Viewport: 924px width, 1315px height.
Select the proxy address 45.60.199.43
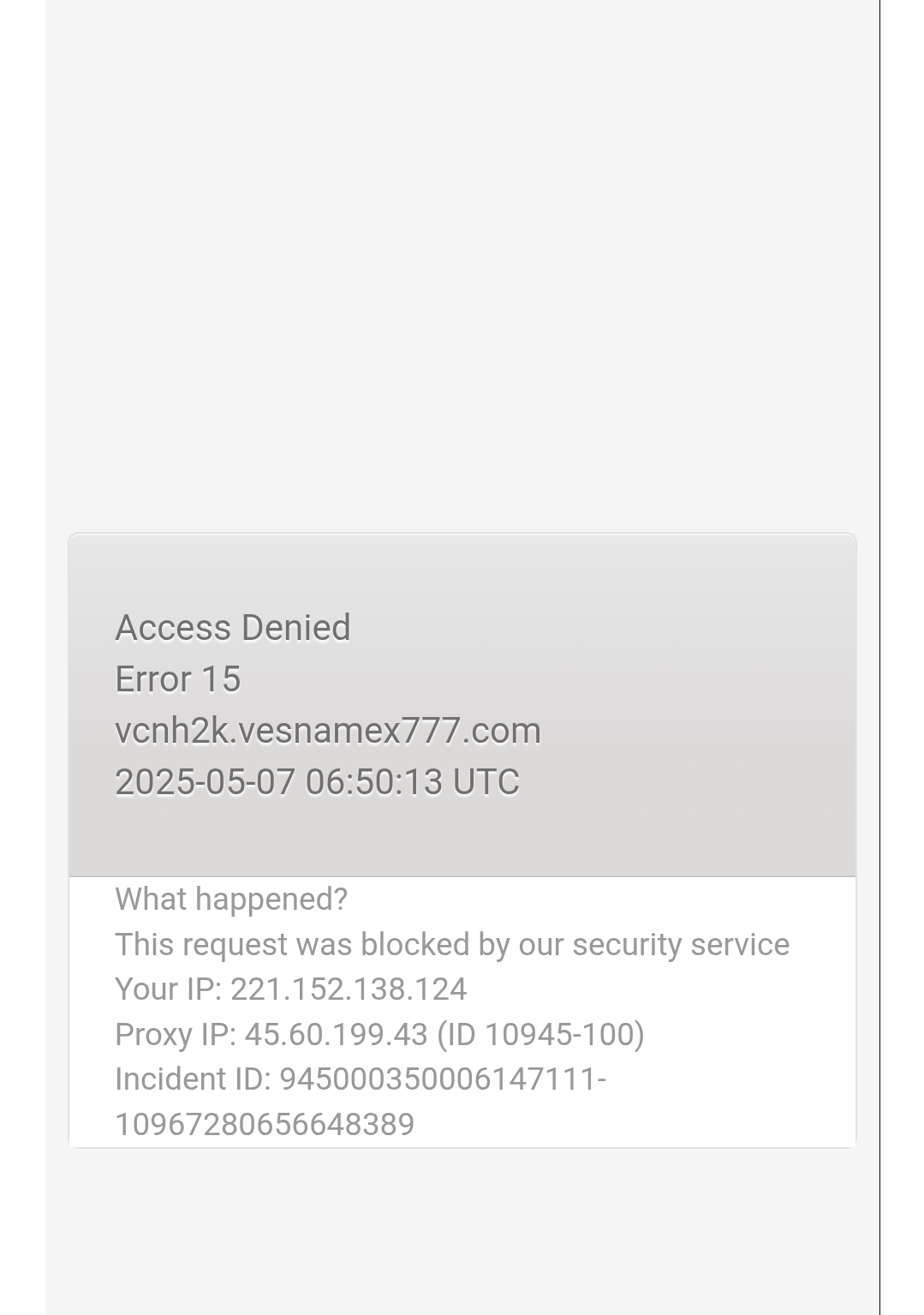point(336,1035)
